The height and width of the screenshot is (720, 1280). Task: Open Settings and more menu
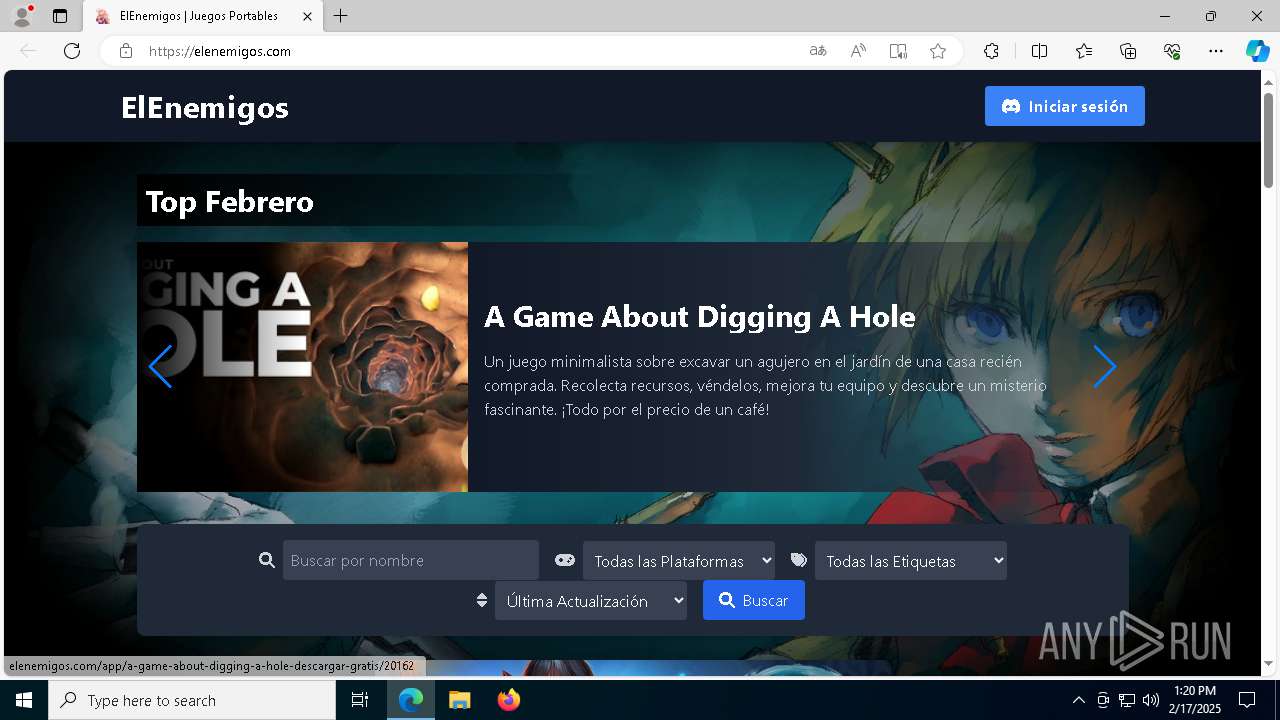[x=1216, y=51]
